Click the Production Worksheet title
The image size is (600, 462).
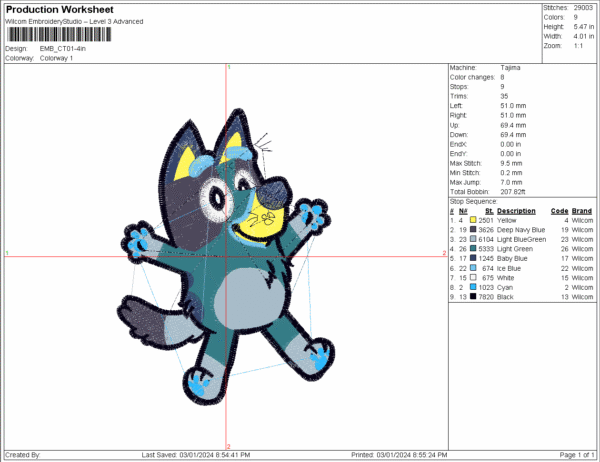click(x=60, y=10)
